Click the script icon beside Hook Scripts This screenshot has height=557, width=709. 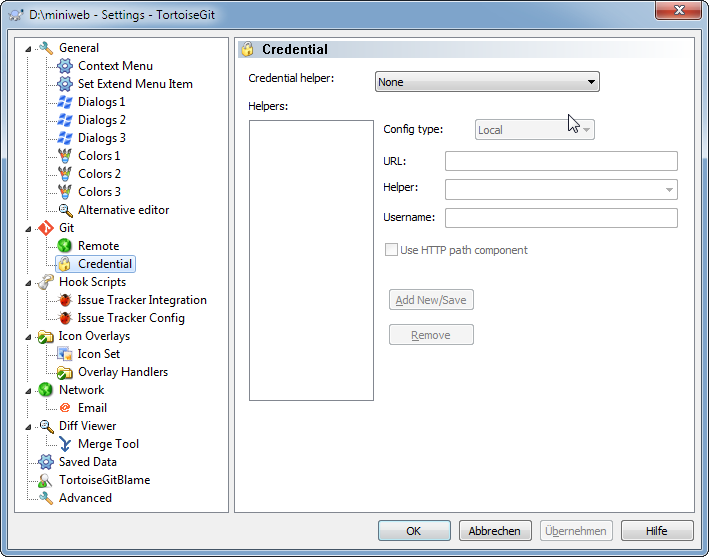point(46,282)
